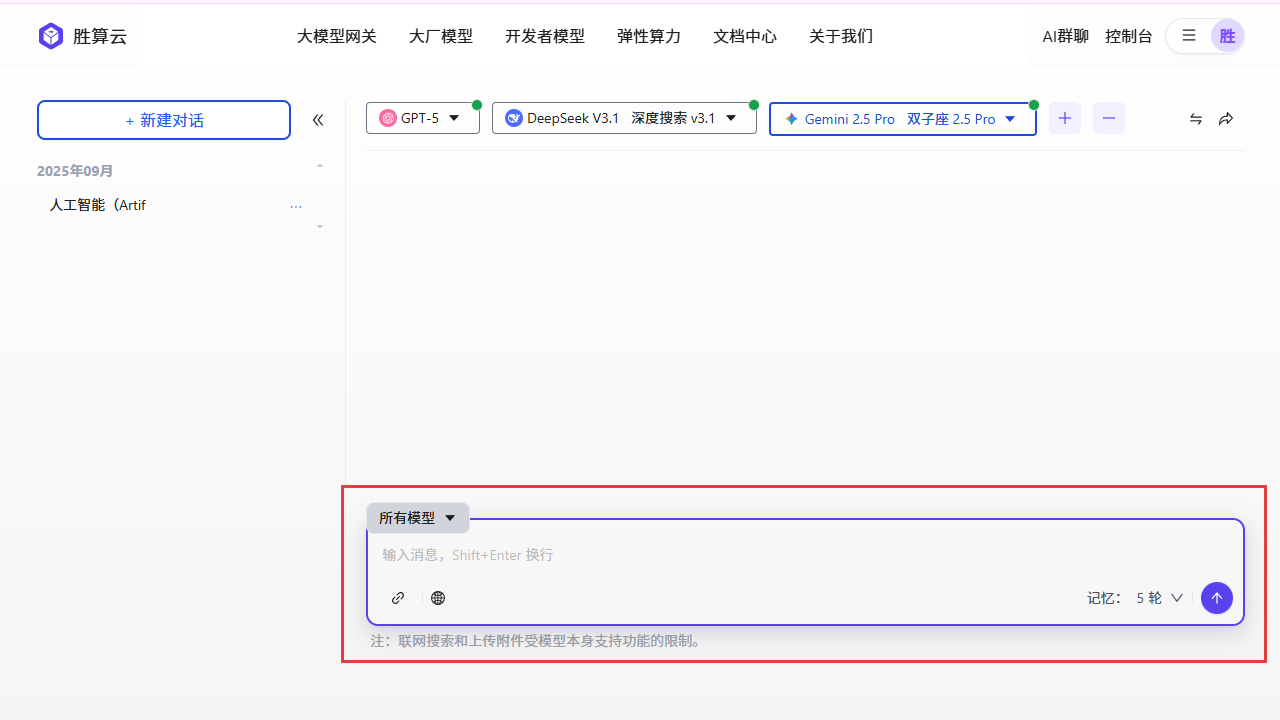Viewport: 1280px width, 720px height.
Task: Click the send arrow button
Action: [x=1217, y=598]
